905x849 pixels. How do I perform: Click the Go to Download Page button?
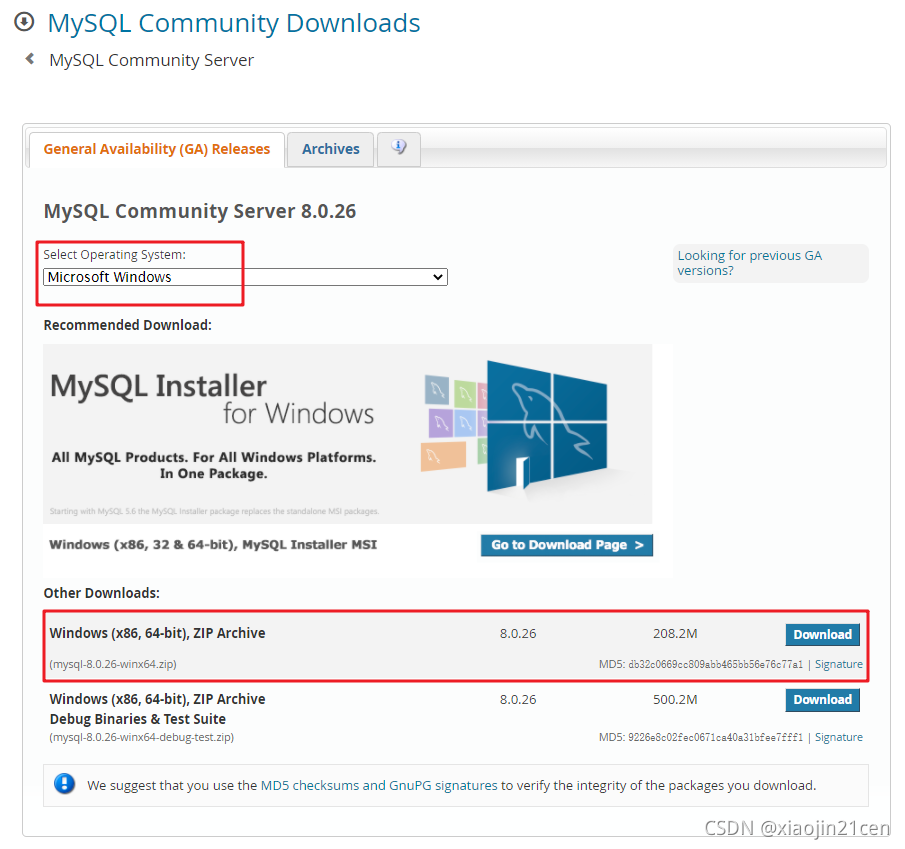pos(567,545)
